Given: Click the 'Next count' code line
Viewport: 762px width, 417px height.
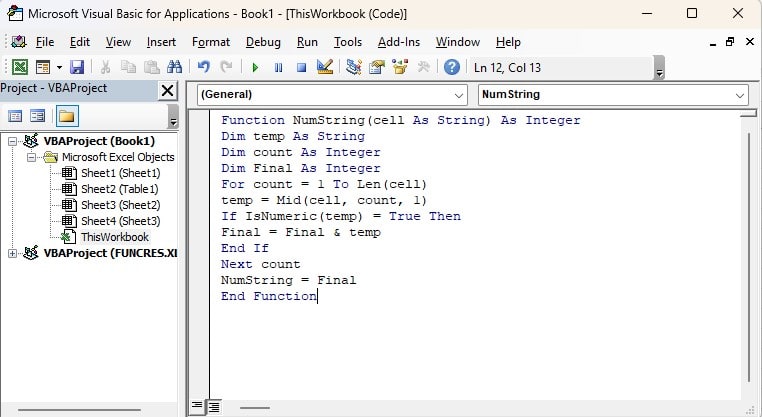Looking at the screenshot, I should coord(260,264).
